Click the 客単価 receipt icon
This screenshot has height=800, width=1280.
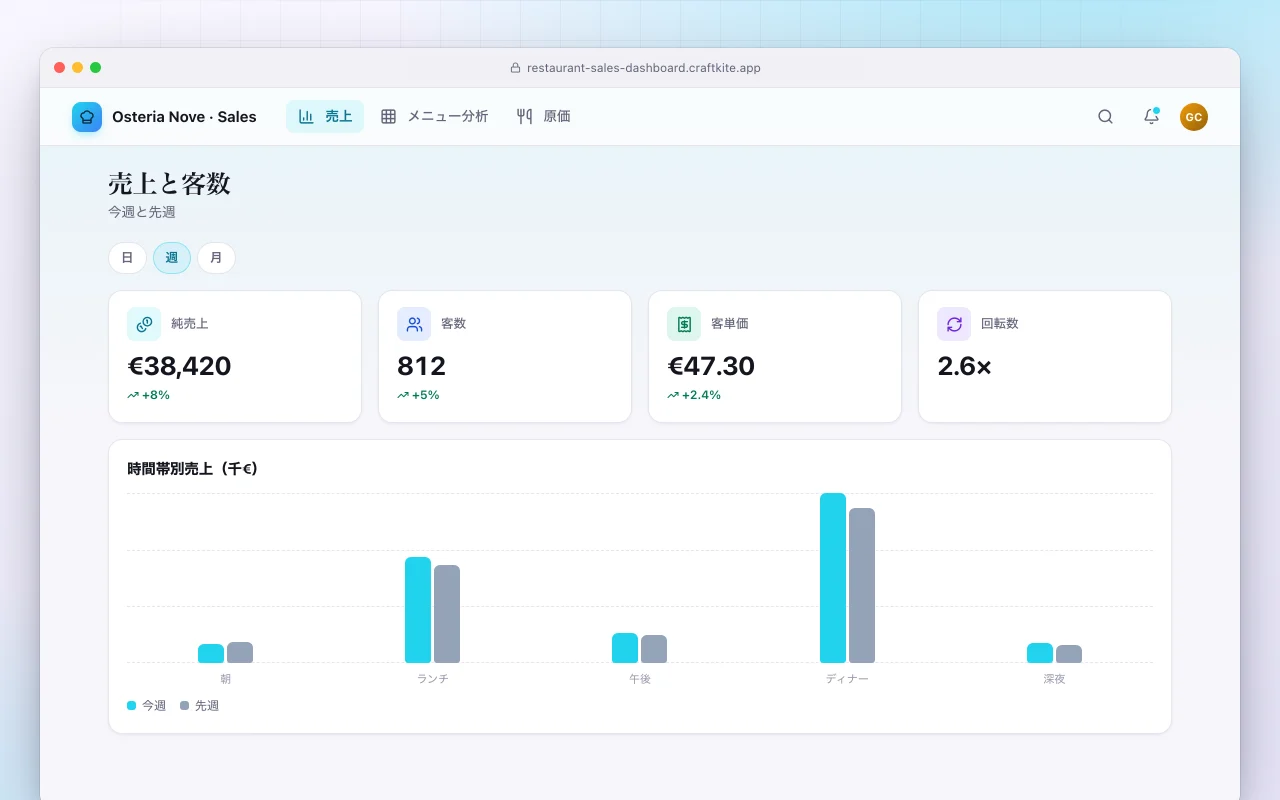684,324
